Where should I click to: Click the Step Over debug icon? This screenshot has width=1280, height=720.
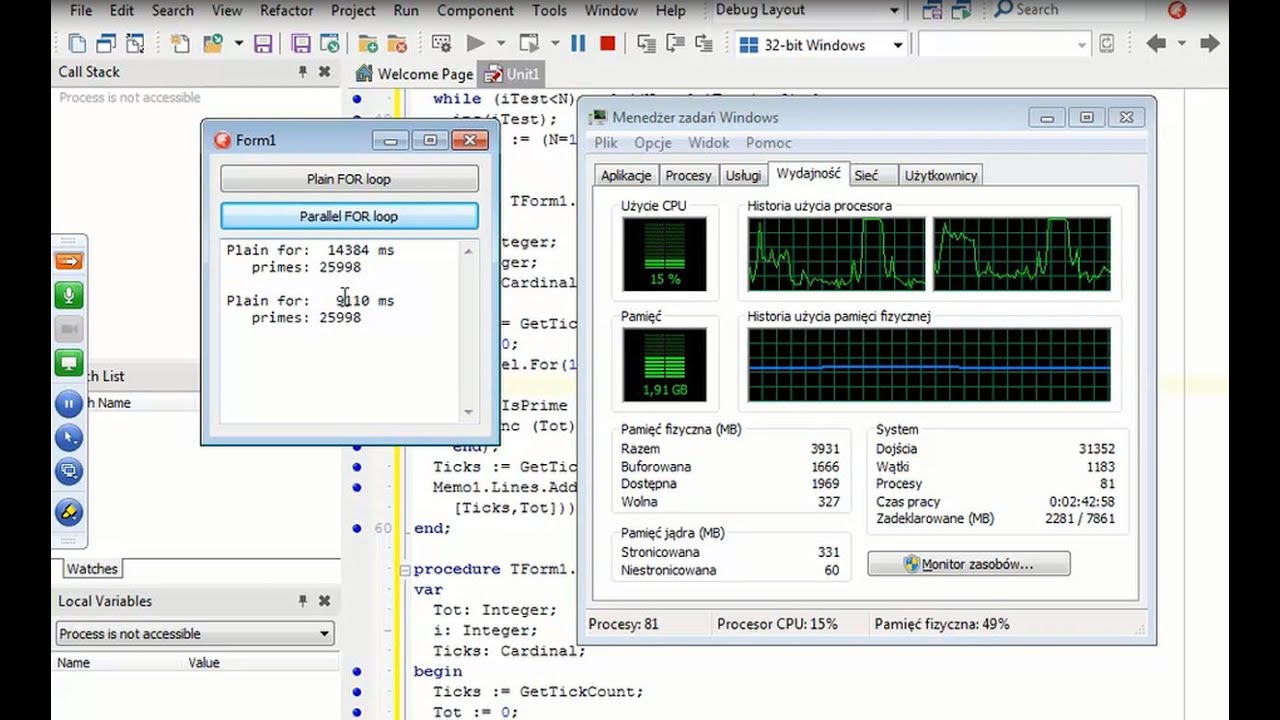click(x=675, y=44)
